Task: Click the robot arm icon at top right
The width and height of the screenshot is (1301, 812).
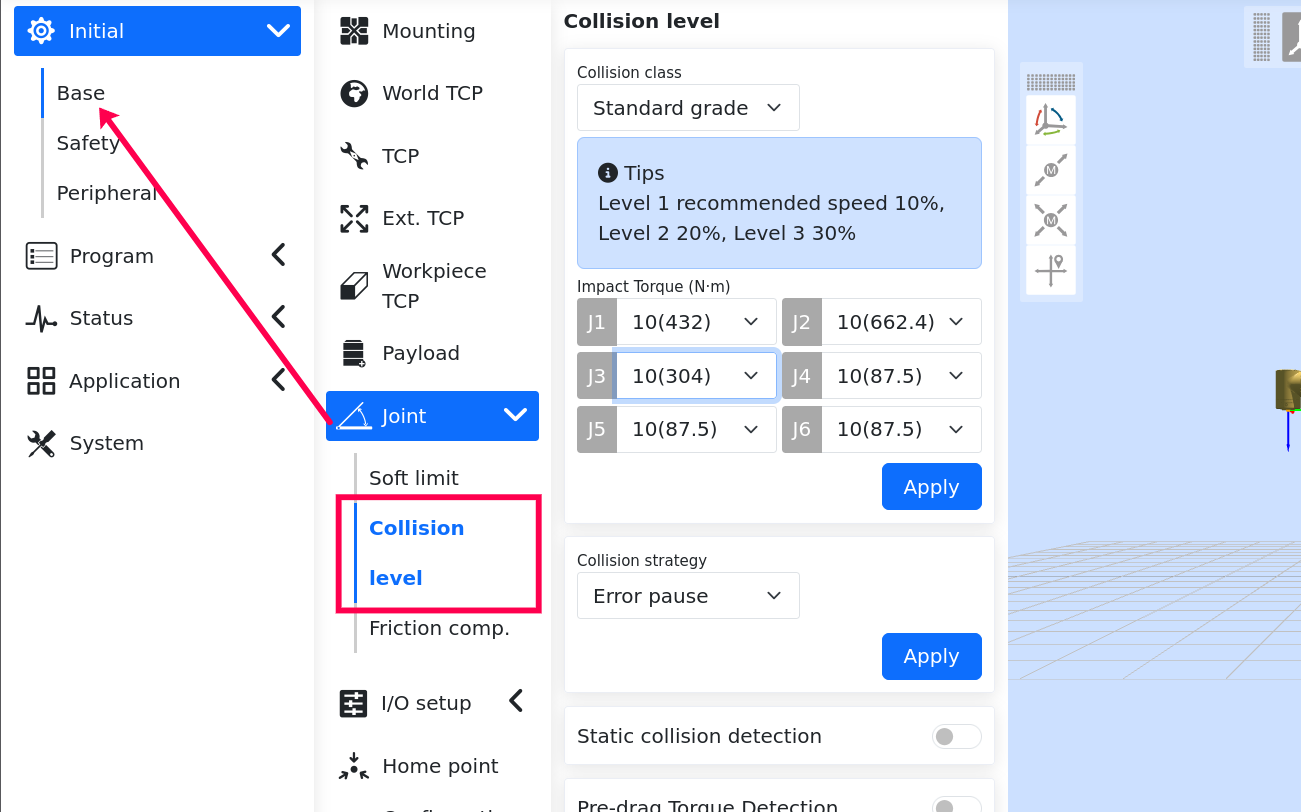Action: [1291, 37]
